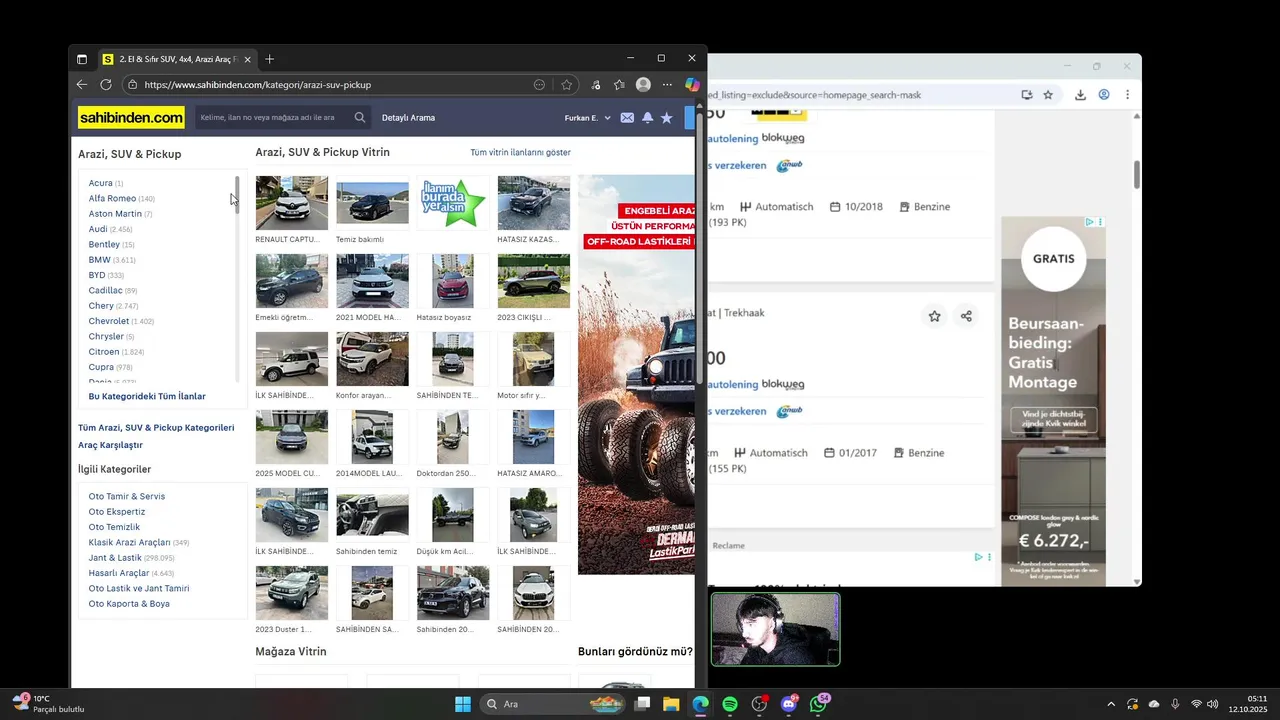This screenshot has height=720, width=1280.
Task: Open the Temiz bakımlı listing thumbnail
Action: coord(372,203)
